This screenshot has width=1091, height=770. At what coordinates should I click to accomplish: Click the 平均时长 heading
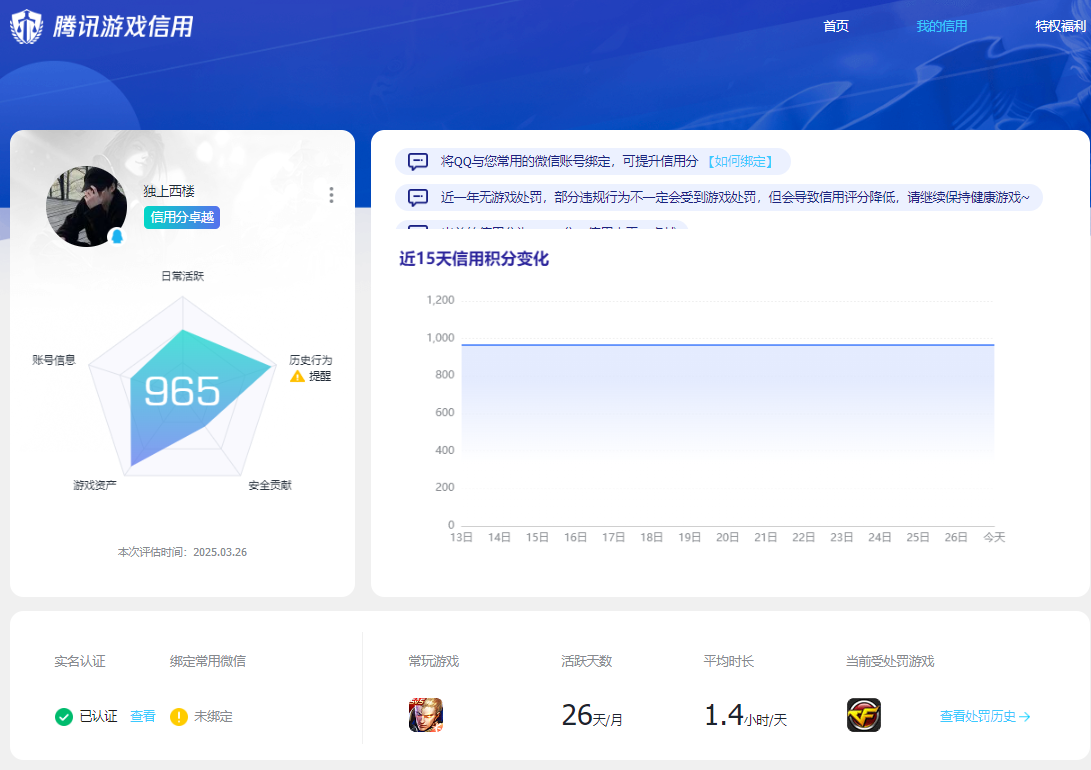pyautogui.click(x=728, y=661)
